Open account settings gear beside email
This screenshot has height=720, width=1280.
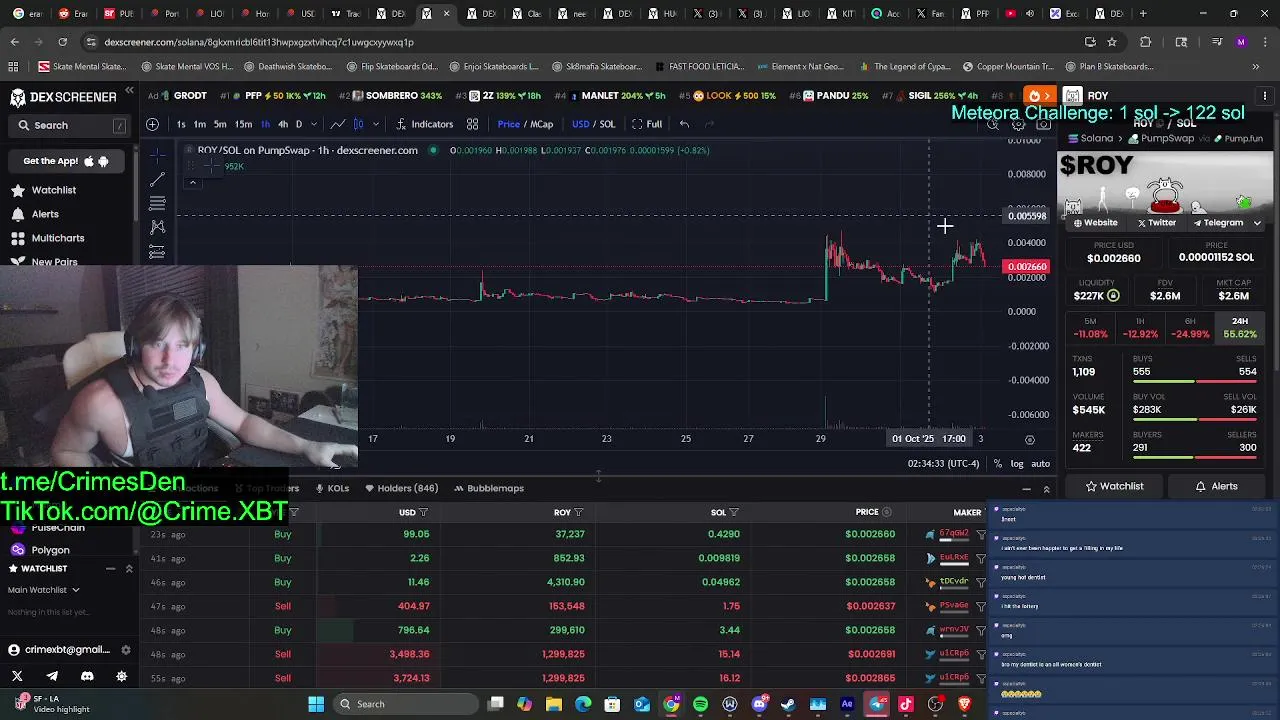point(125,650)
